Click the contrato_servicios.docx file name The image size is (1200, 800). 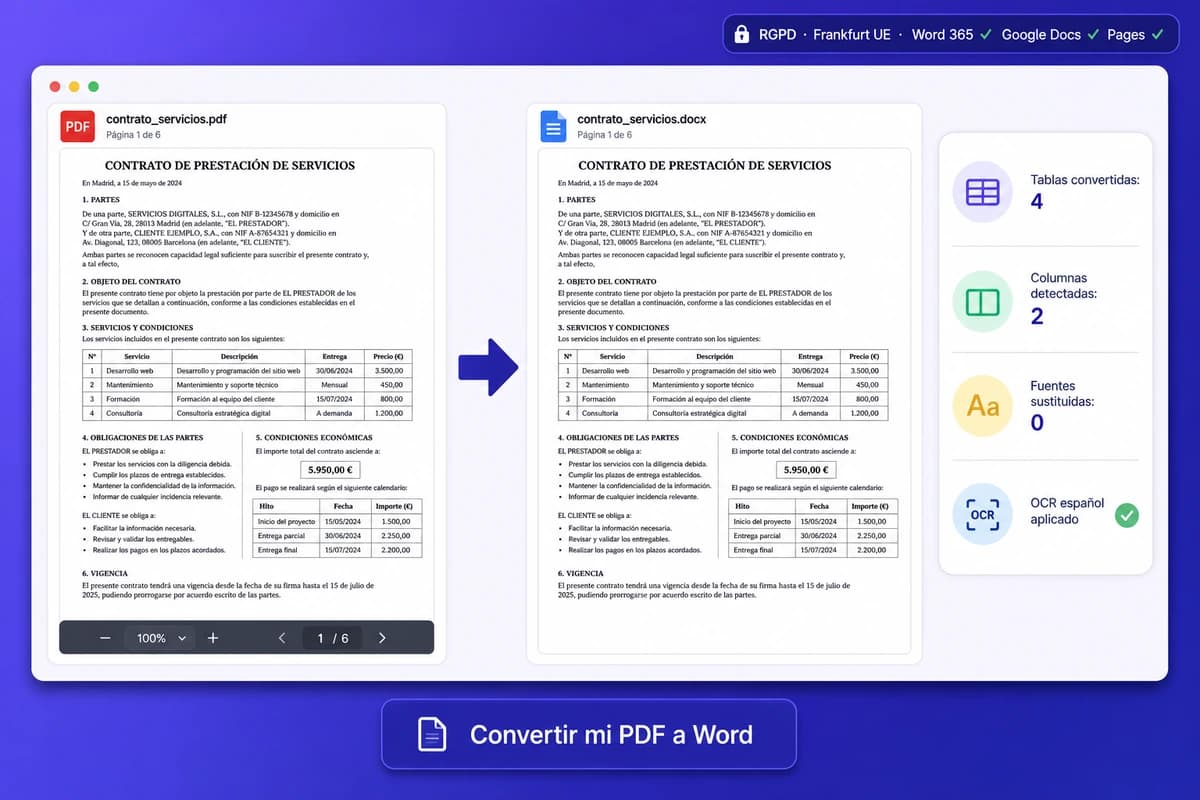(x=642, y=119)
